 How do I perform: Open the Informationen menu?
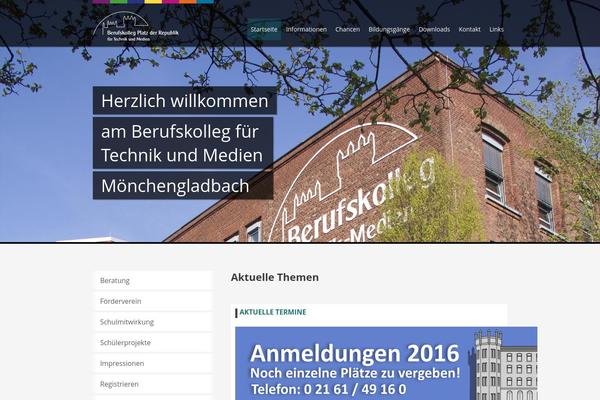306,29
